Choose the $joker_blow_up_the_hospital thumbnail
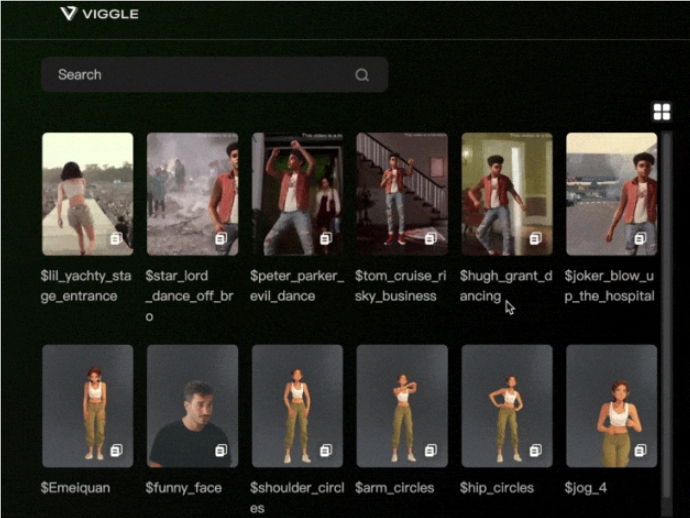 coord(611,194)
